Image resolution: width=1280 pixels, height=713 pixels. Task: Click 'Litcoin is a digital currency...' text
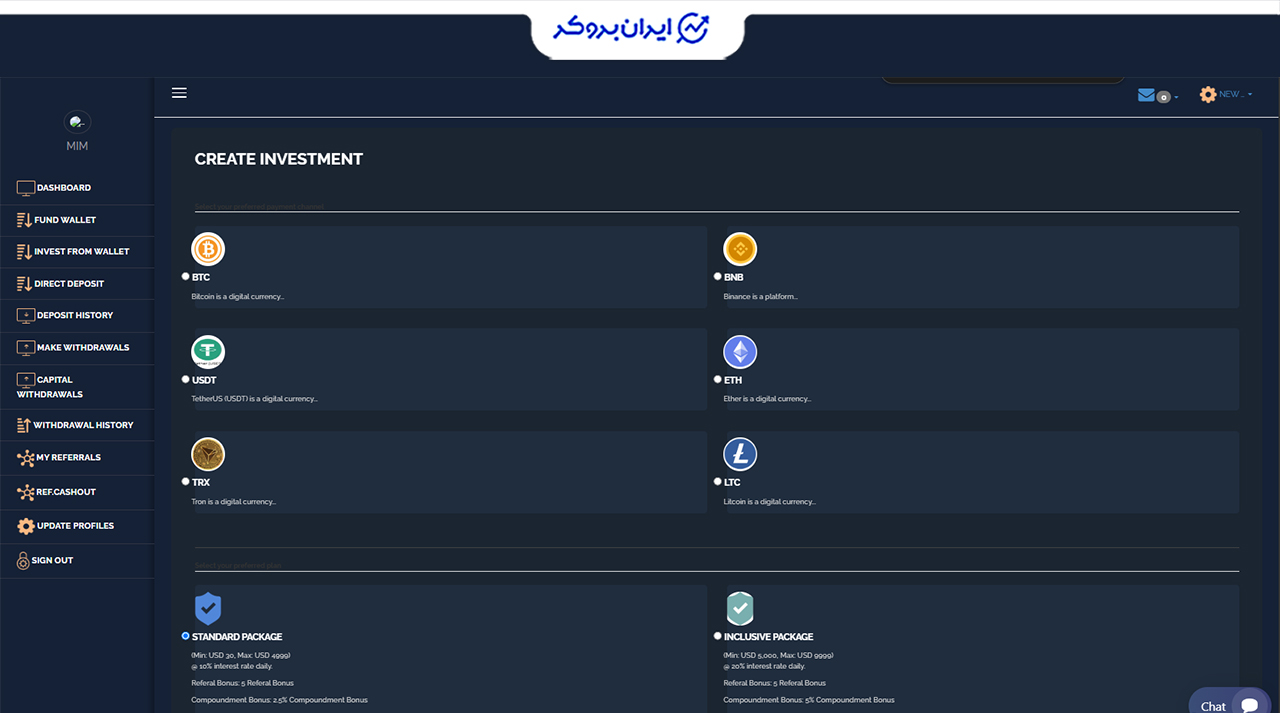pos(769,502)
